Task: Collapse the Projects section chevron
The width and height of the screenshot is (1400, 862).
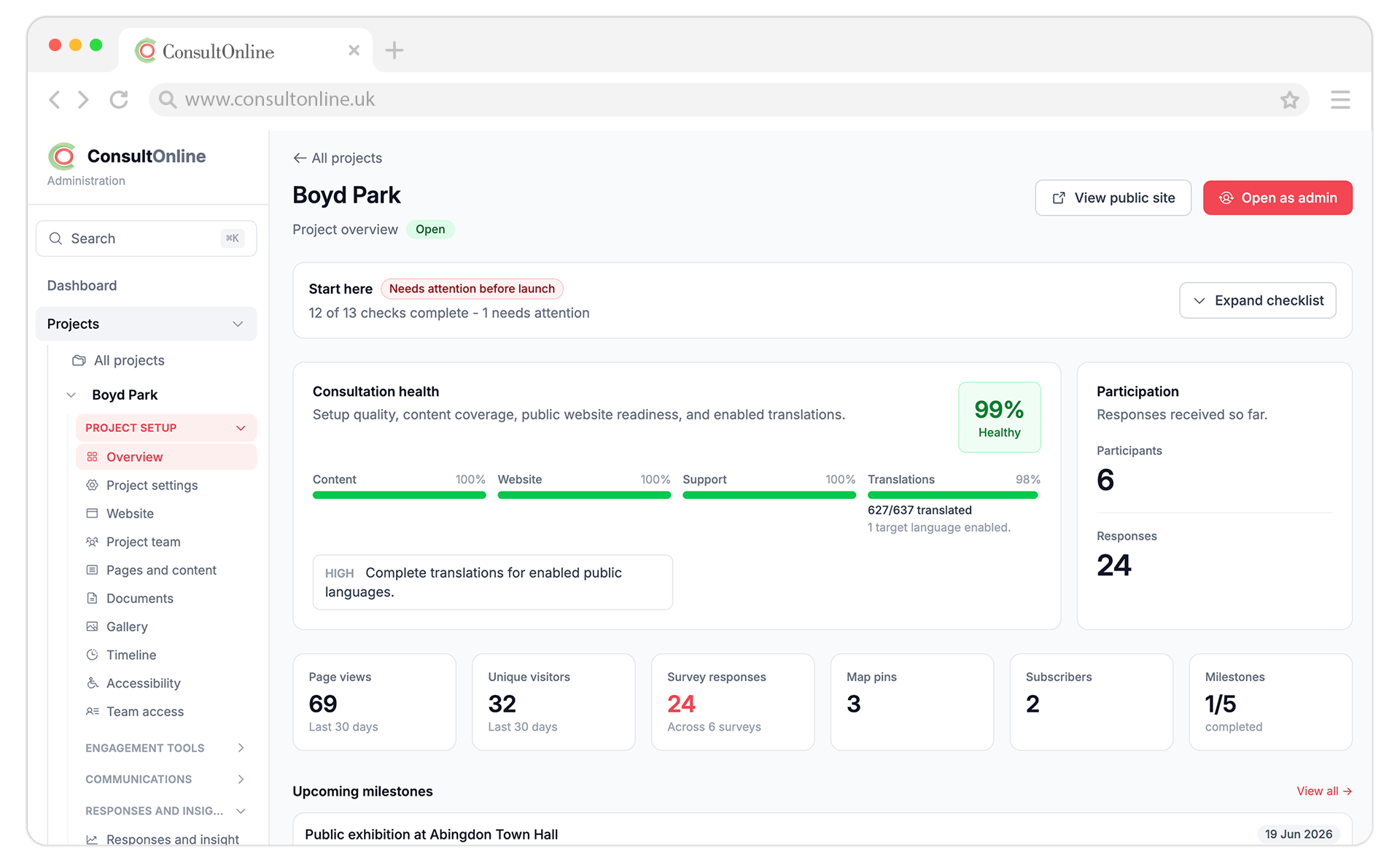Action: [238, 324]
